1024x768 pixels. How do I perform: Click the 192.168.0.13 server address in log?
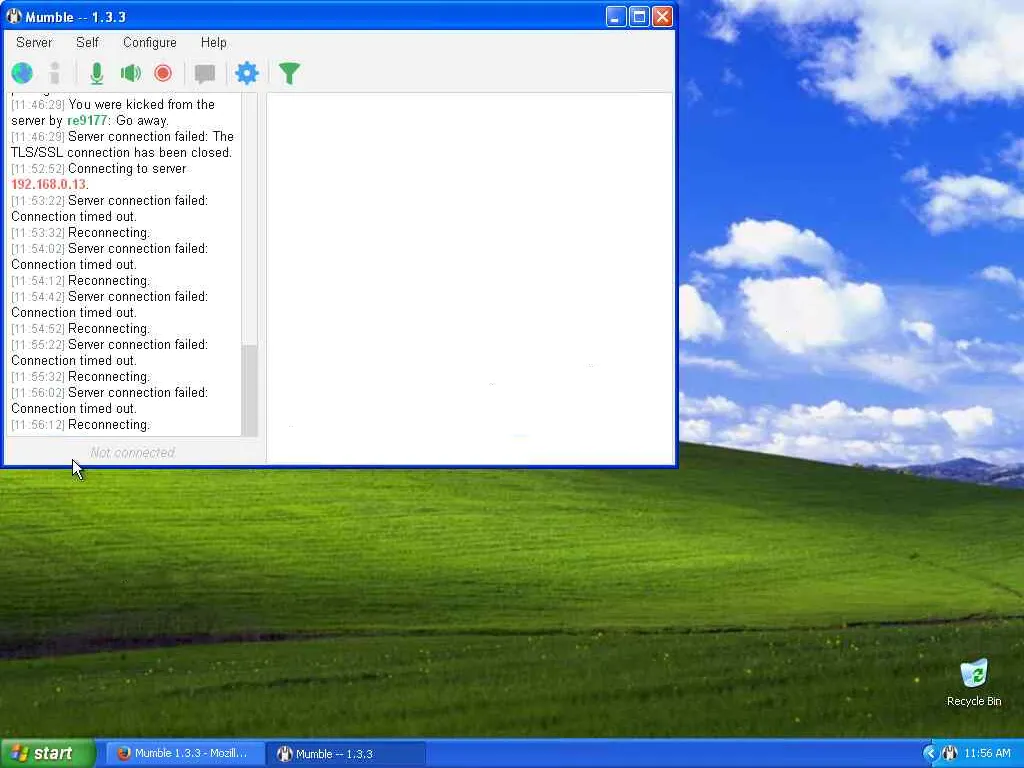tap(48, 185)
